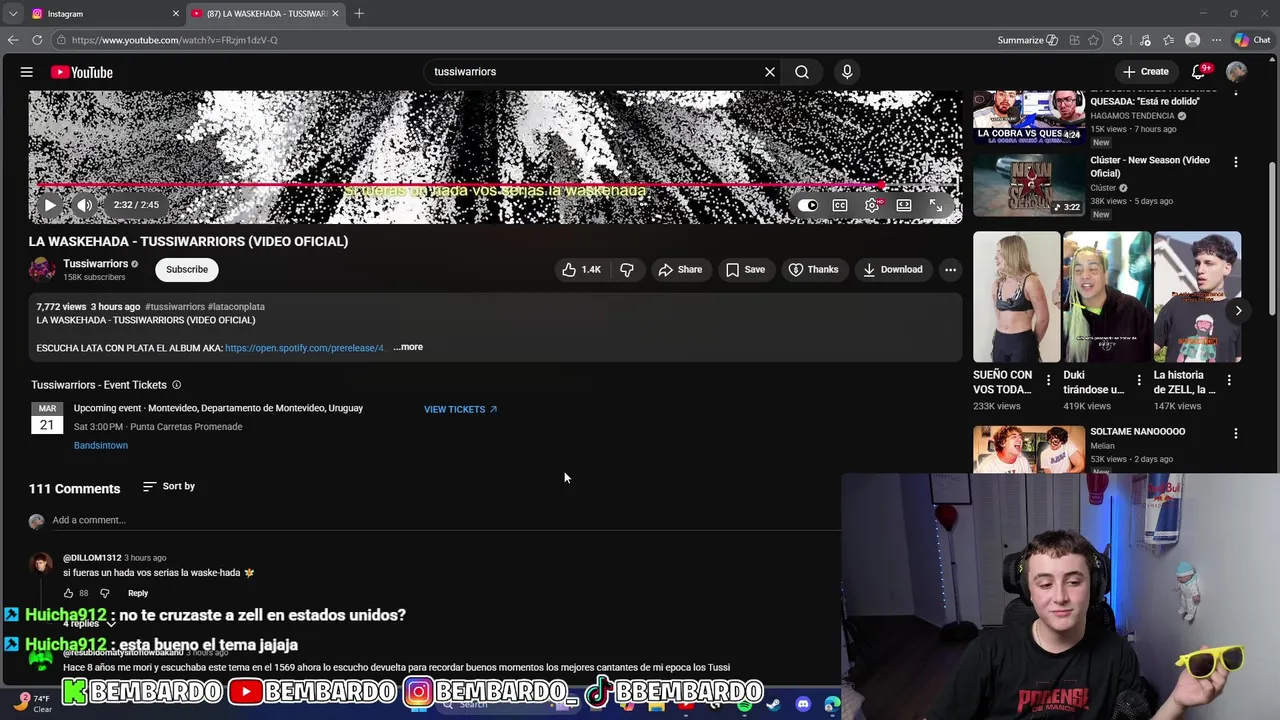
Task: Go back in browser history
Action: click(x=13, y=40)
